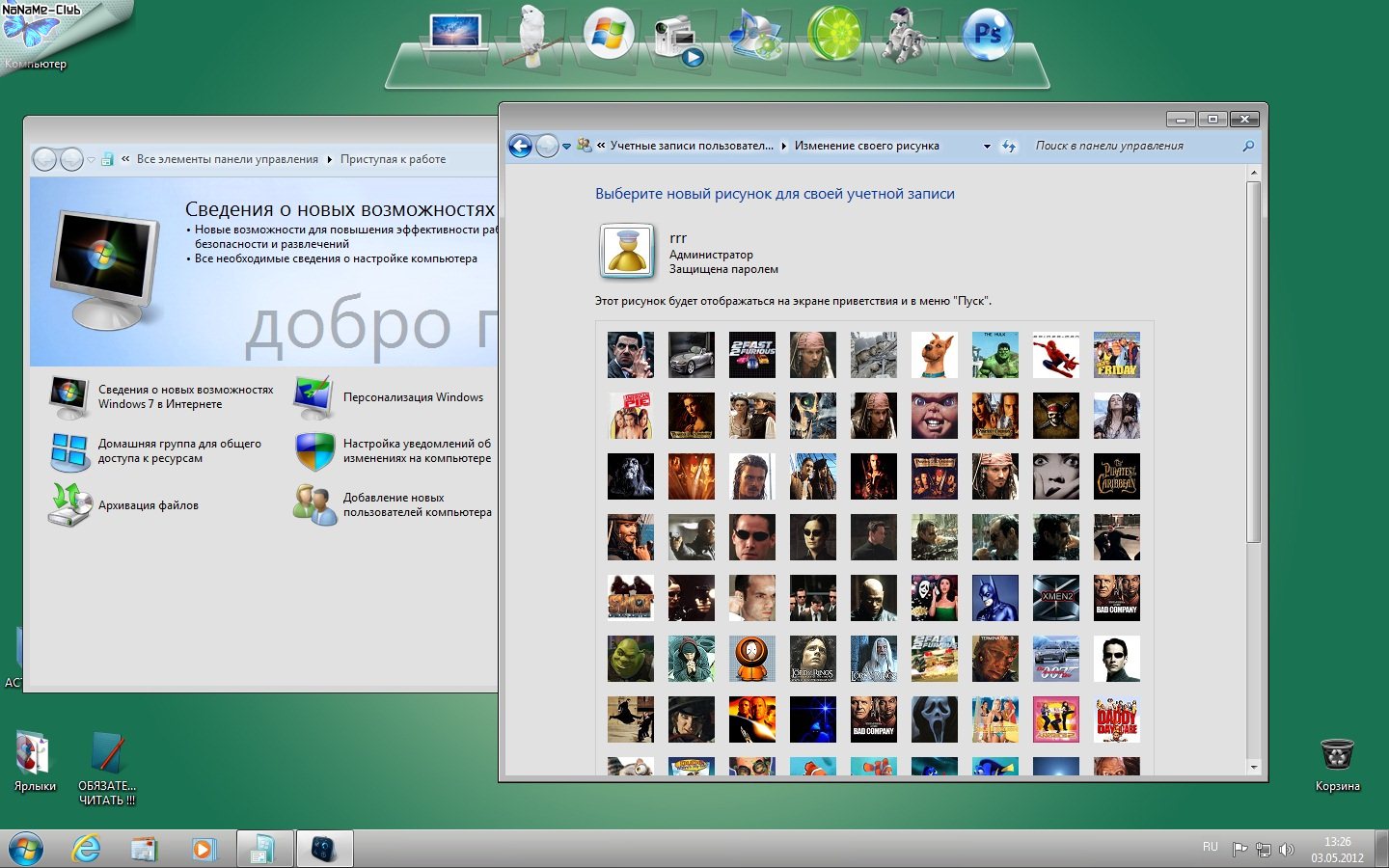
Task: Open the Корзина recycle bin
Action: 1337,755
